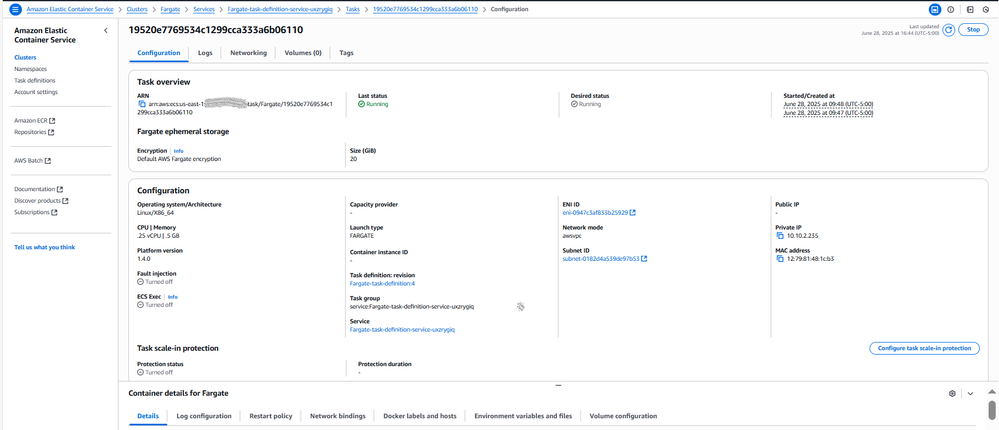Select the Details tab in container details
The height and width of the screenshot is (430, 999).
pos(148,416)
